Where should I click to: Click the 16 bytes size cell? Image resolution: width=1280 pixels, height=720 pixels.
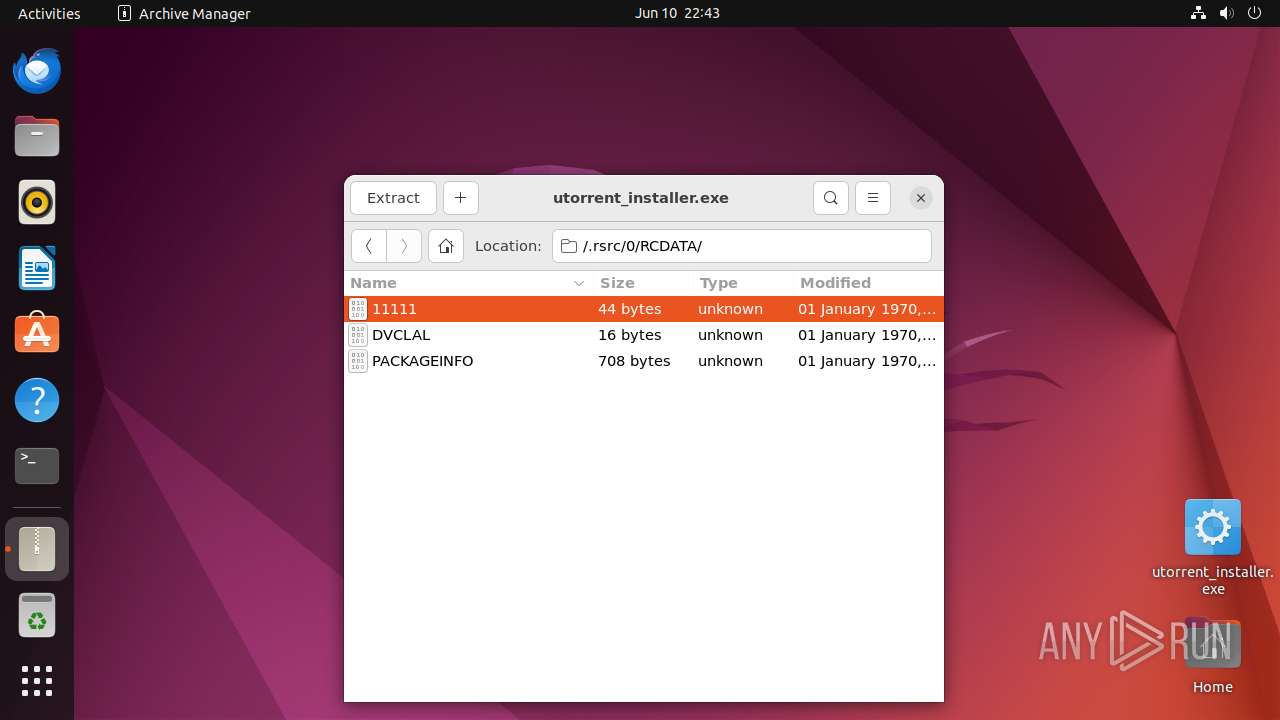click(629, 335)
